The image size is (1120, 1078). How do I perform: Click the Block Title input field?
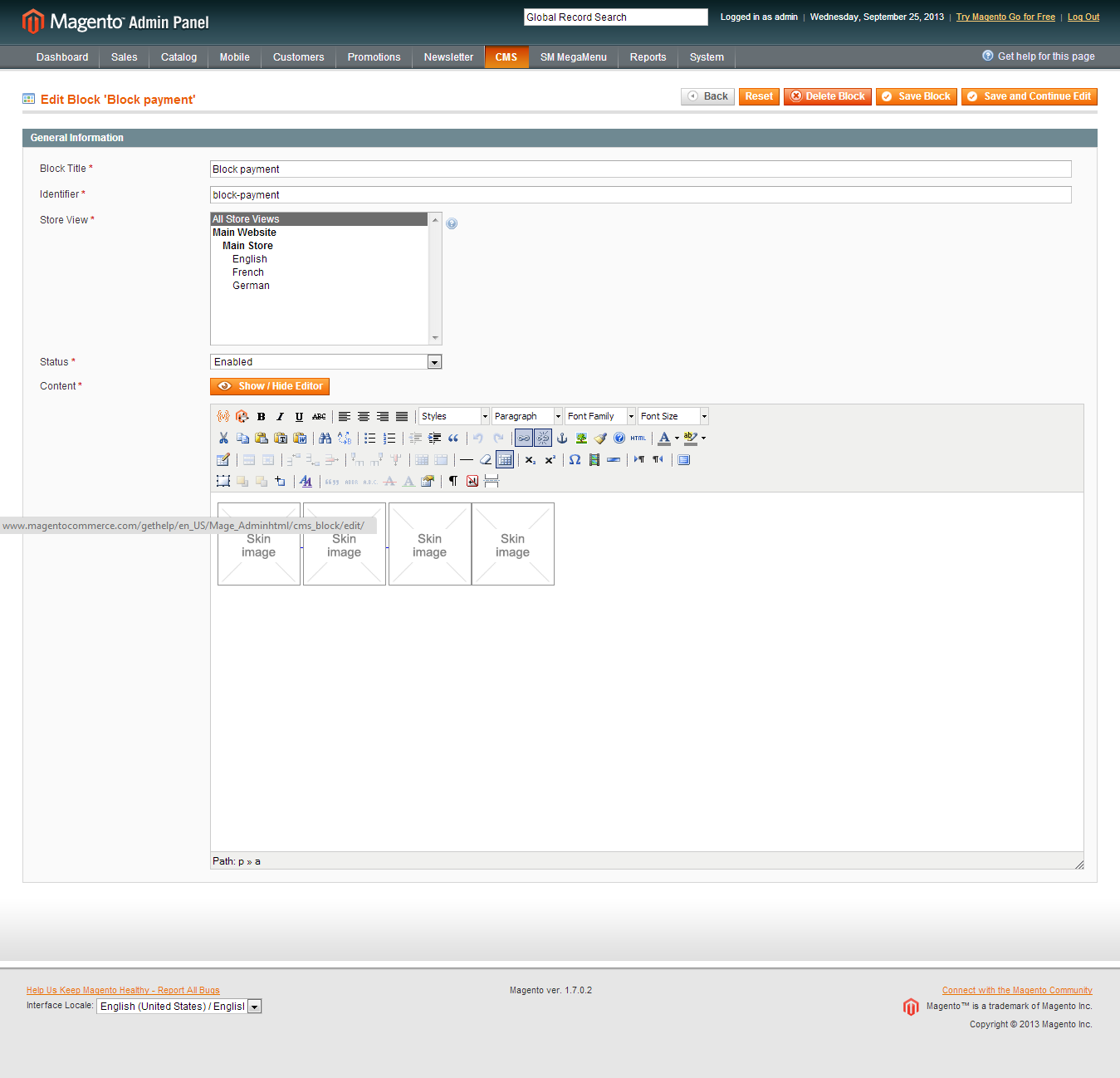[641, 169]
